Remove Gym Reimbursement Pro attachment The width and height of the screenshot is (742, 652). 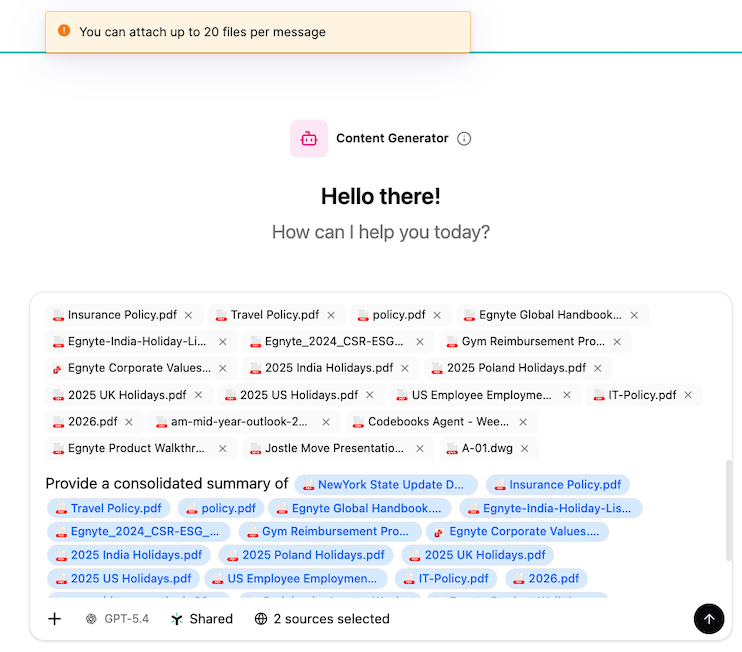coord(617,342)
